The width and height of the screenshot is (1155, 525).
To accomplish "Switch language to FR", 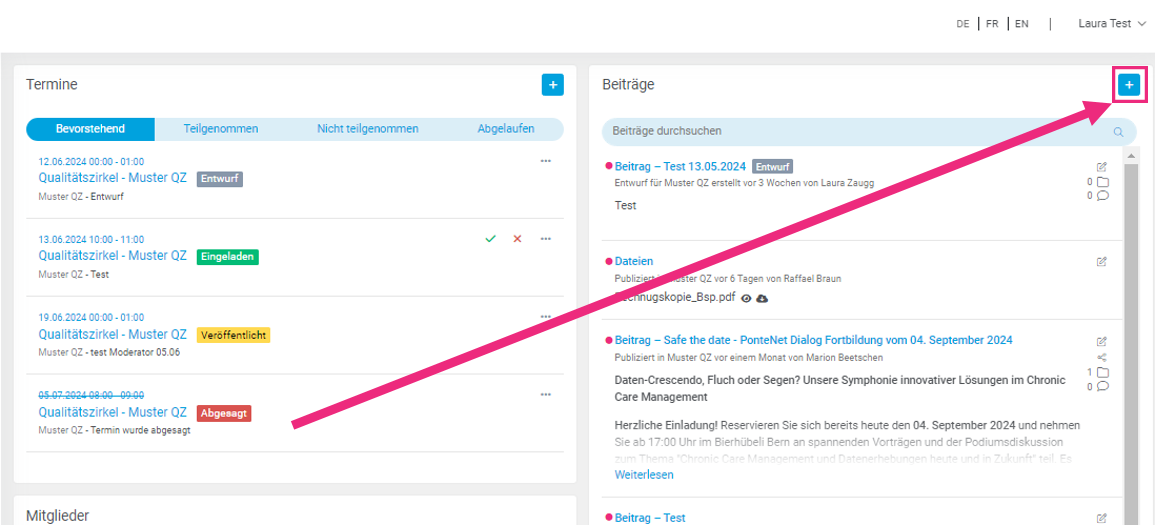I will tap(992, 24).
